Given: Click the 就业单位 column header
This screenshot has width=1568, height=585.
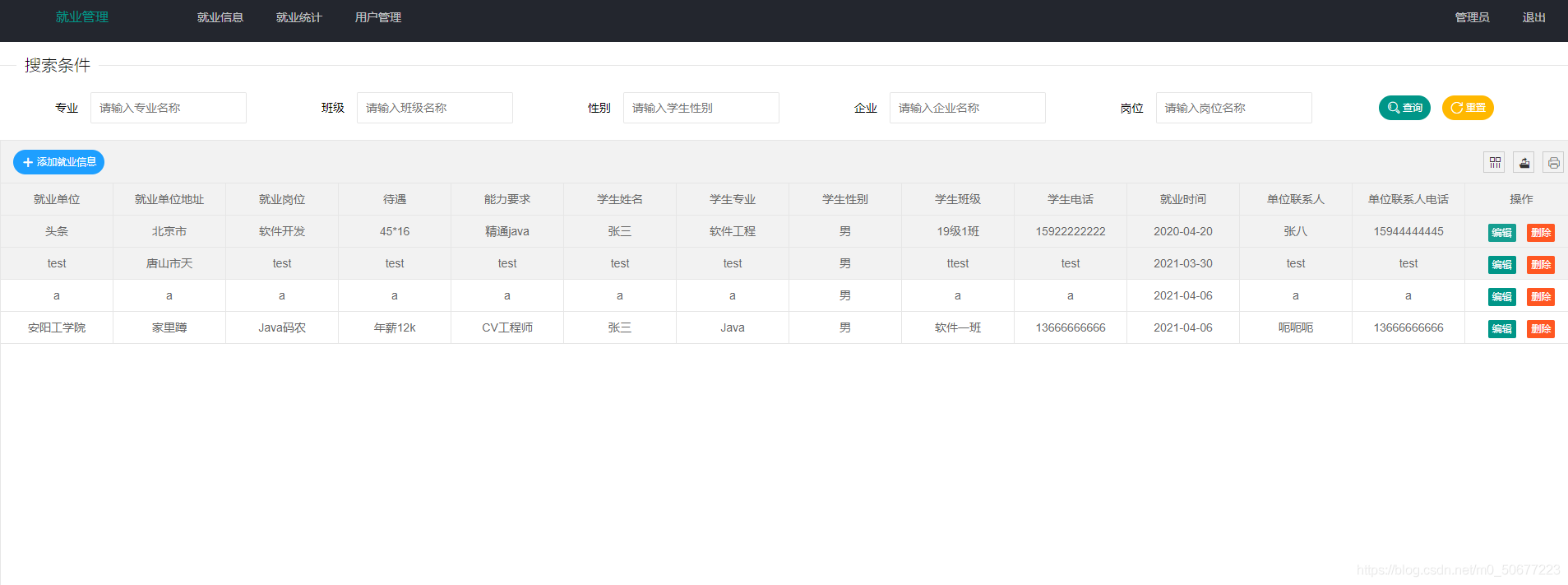Looking at the screenshot, I should click(x=57, y=199).
